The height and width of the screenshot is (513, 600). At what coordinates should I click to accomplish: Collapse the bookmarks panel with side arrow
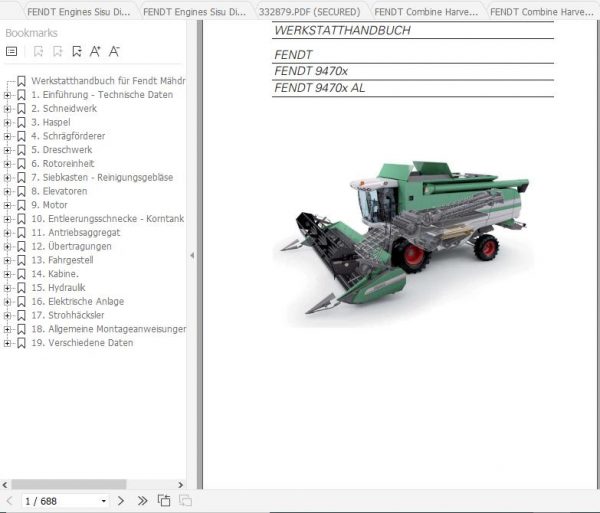(192, 255)
